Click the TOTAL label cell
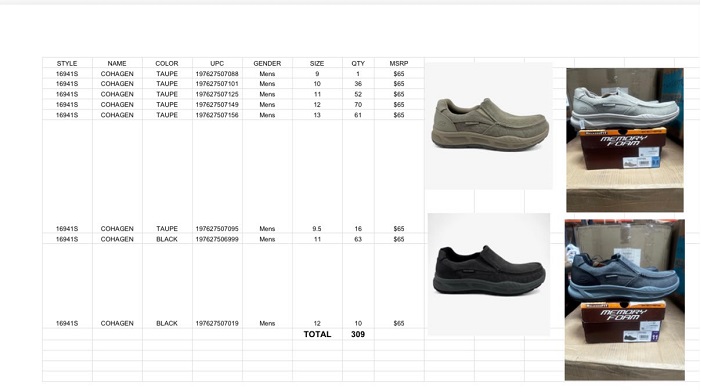Image resolution: width=701 pixels, height=392 pixels. pyautogui.click(x=317, y=334)
